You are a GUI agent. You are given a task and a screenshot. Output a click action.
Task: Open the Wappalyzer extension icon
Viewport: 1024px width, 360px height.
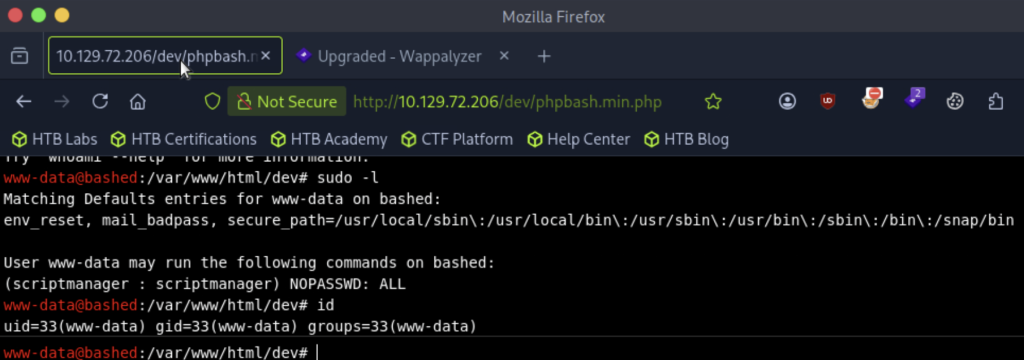tap(914, 99)
